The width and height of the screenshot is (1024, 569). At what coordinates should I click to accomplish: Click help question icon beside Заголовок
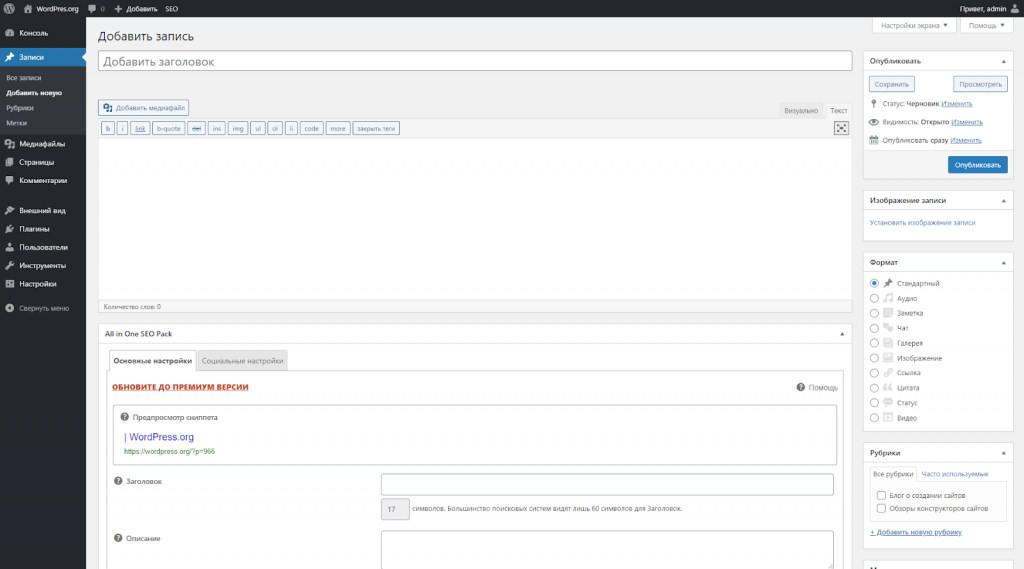tap(119, 481)
